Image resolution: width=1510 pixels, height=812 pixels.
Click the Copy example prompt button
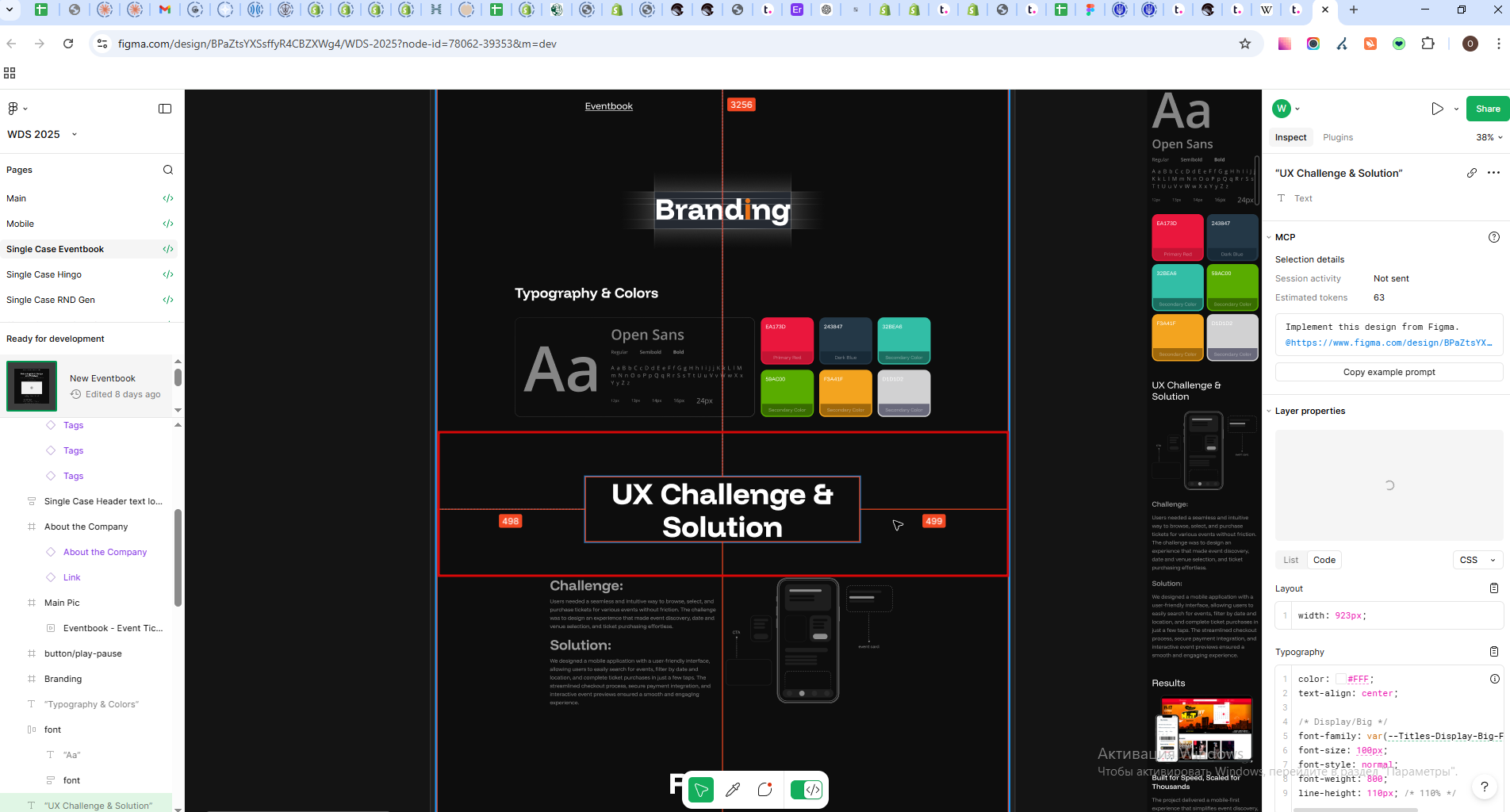click(x=1389, y=372)
